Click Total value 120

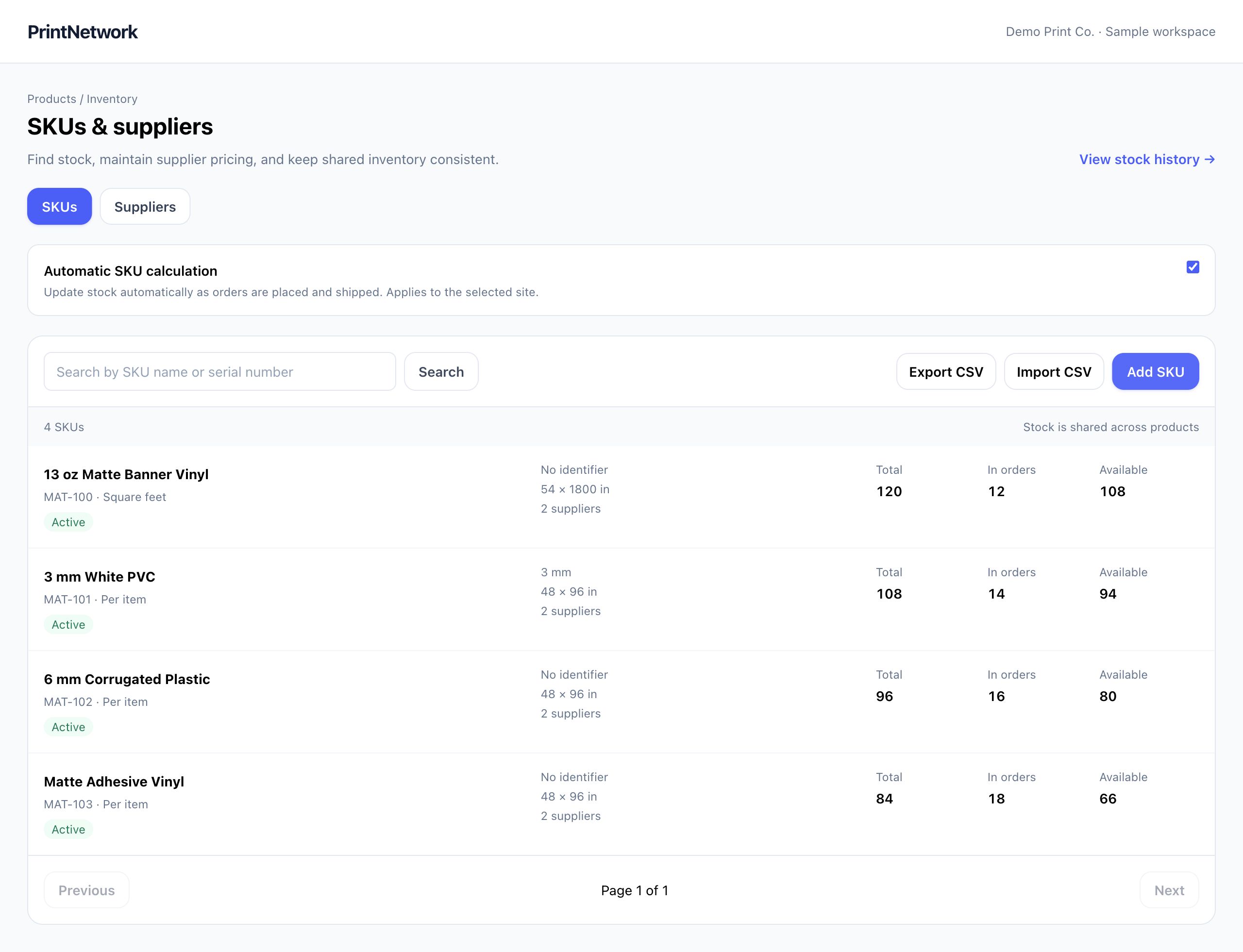[x=889, y=491]
